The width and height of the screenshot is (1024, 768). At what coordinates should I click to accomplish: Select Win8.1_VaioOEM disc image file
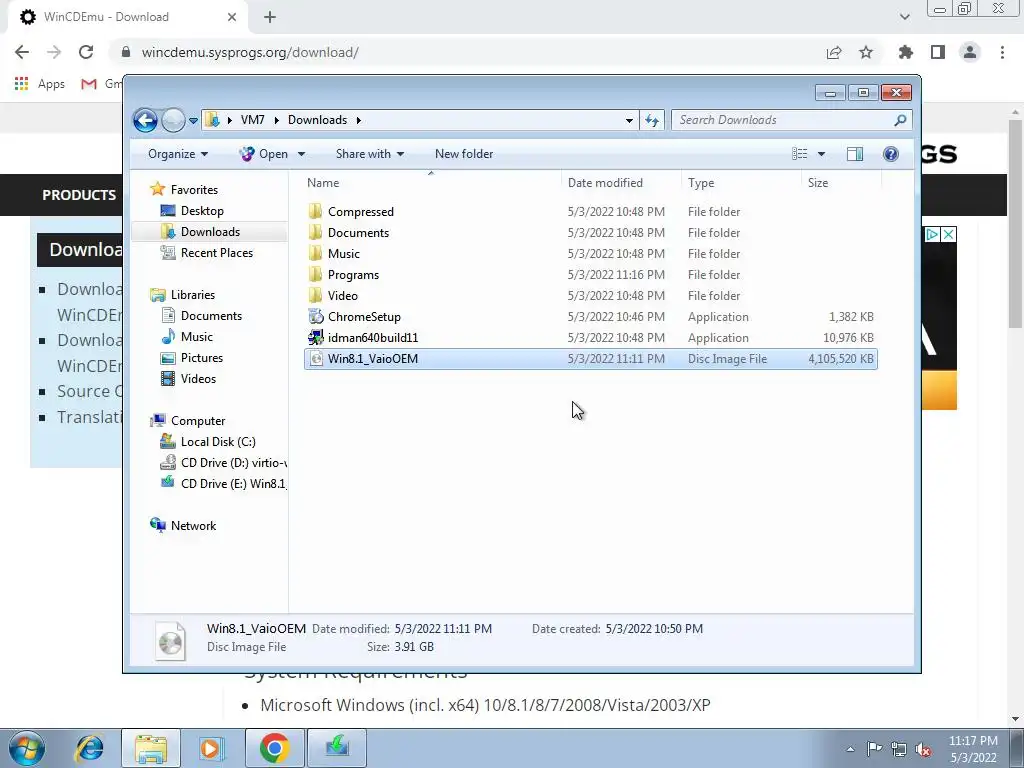click(590, 359)
